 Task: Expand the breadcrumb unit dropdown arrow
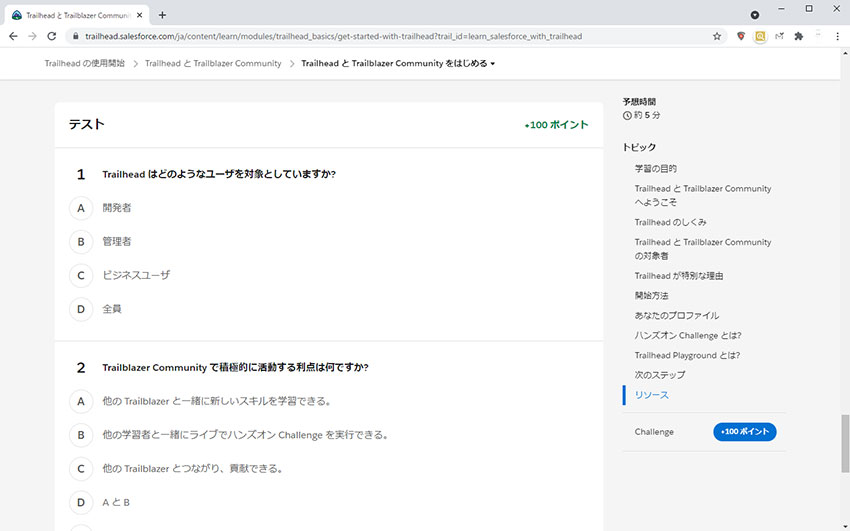[493, 64]
